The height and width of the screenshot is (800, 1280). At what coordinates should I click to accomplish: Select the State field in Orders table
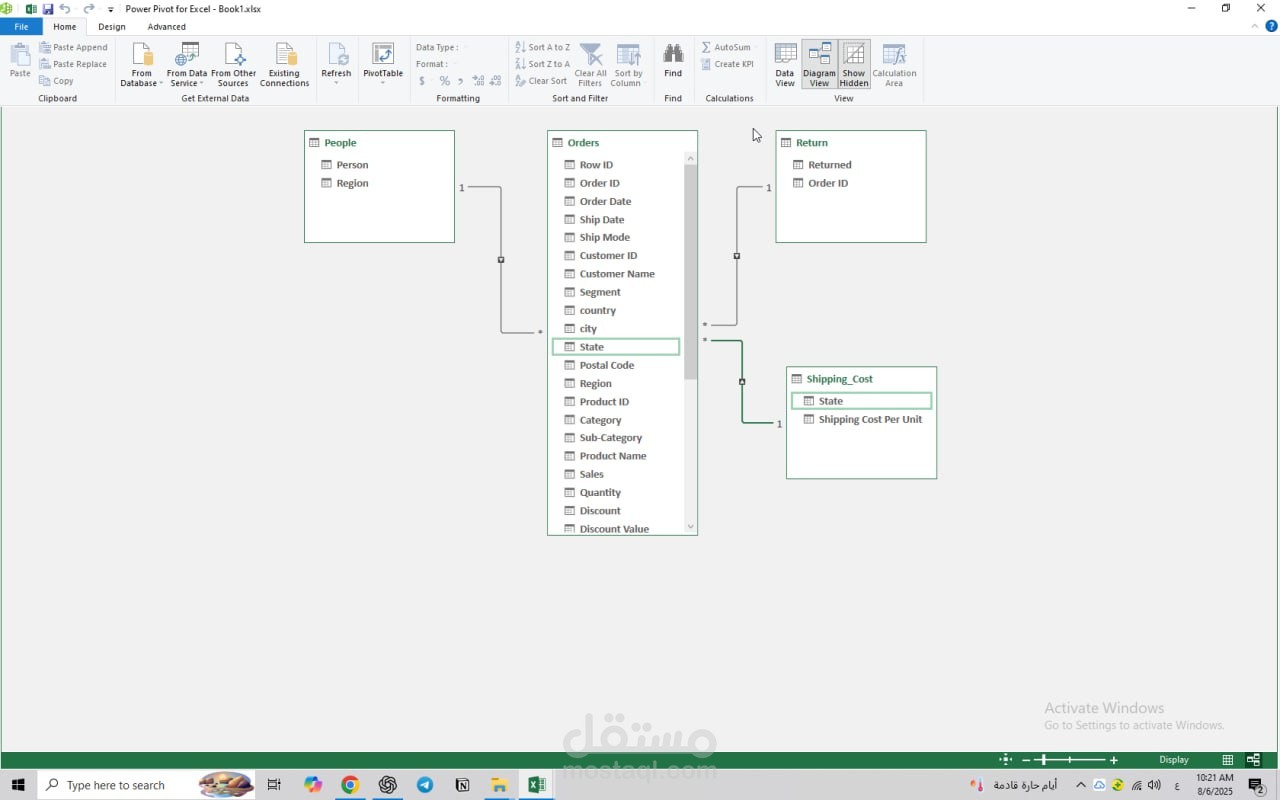point(616,347)
